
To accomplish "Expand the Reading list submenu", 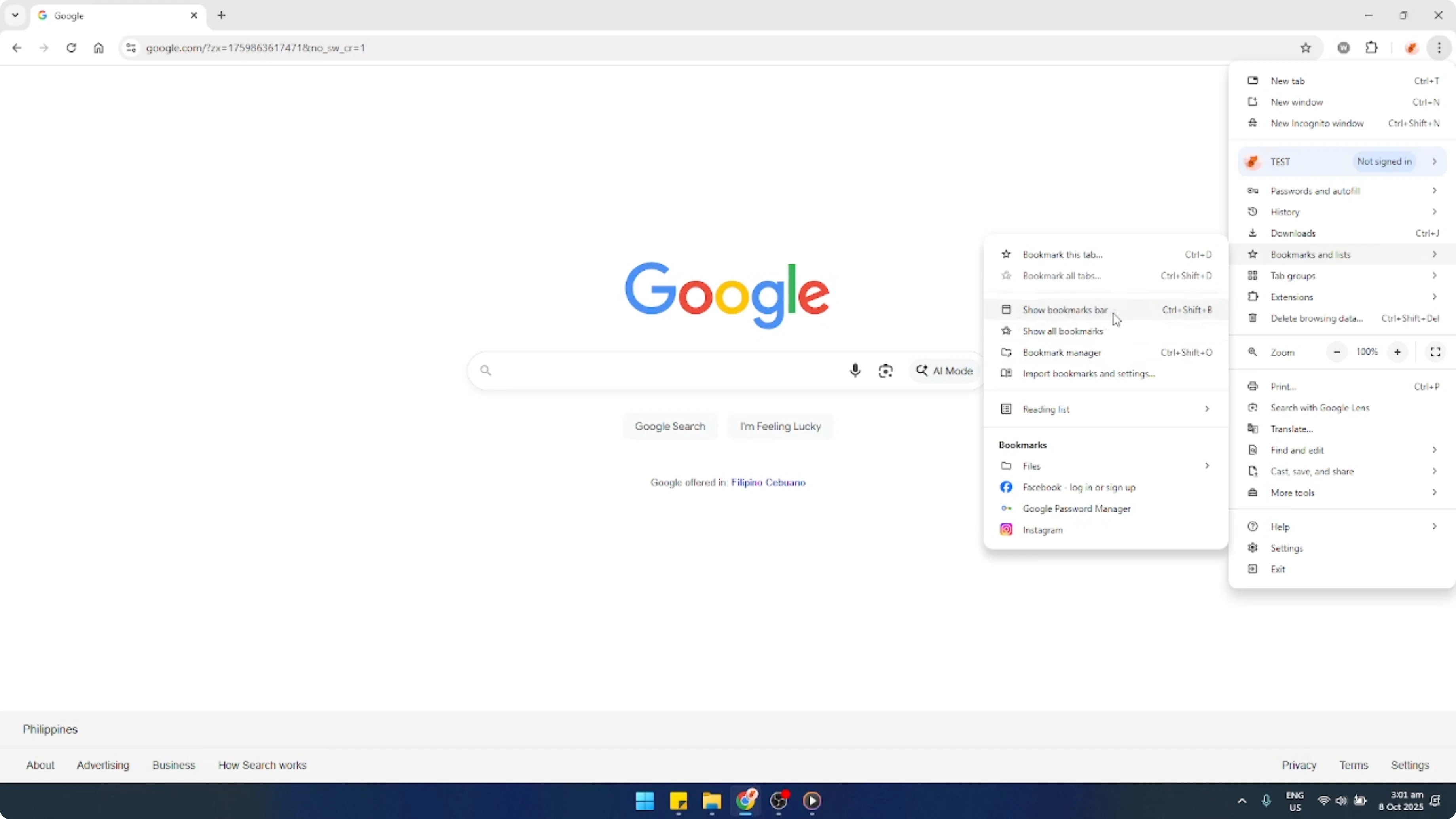I will tap(1105, 409).
